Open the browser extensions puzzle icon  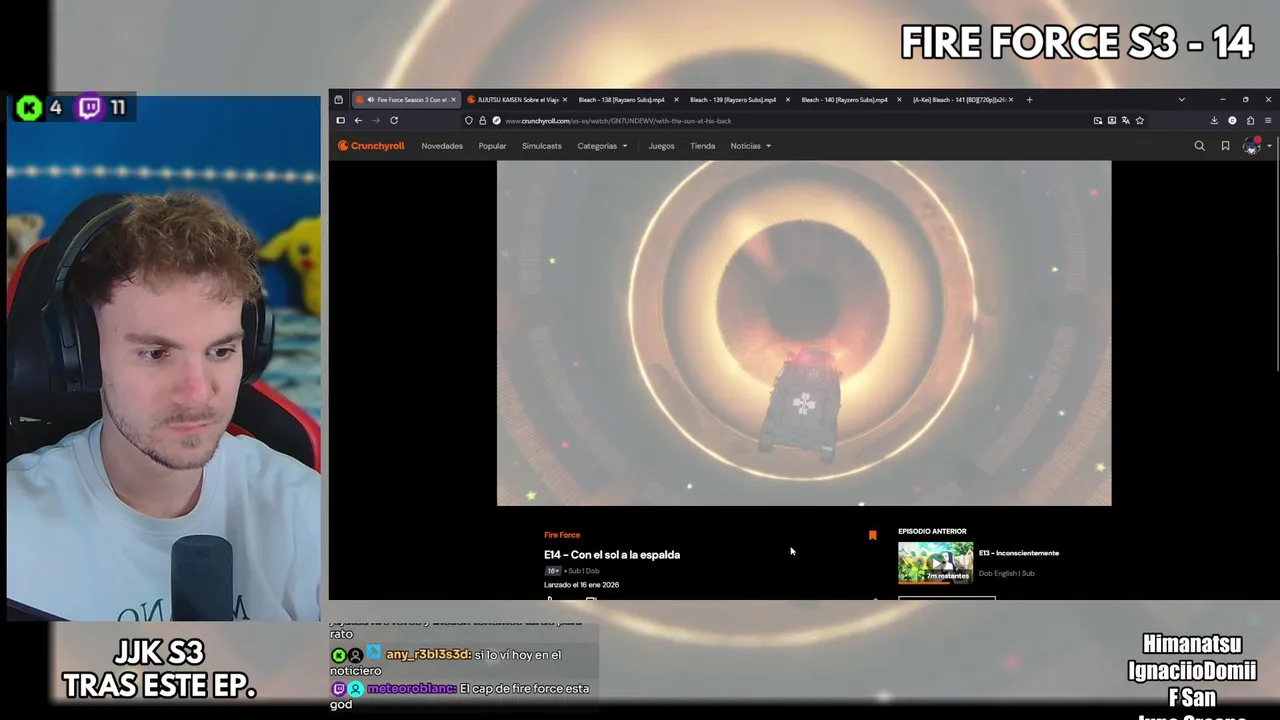click(1250, 120)
